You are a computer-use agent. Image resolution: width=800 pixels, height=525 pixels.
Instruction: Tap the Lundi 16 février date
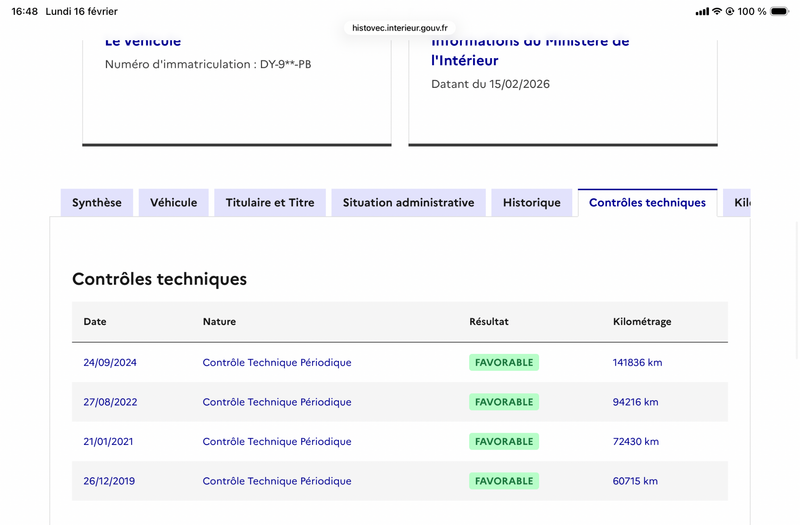pyautogui.click(x=82, y=11)
